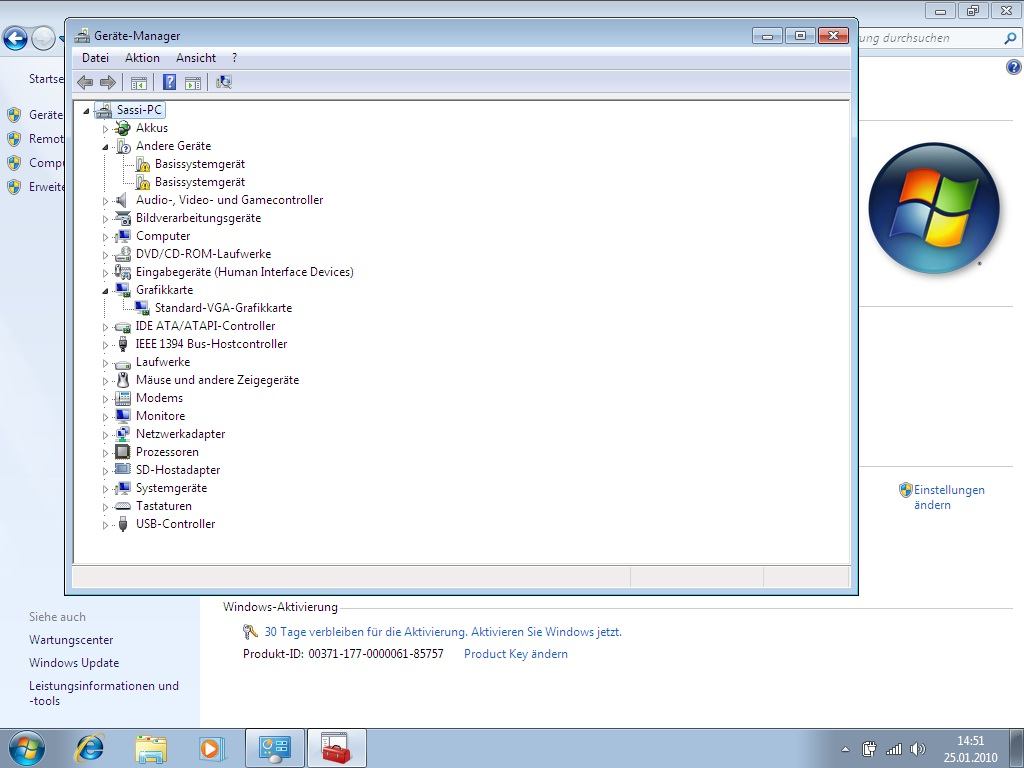
Task: Open Internet Explorer from the taskbar
Action: (89, 748)
